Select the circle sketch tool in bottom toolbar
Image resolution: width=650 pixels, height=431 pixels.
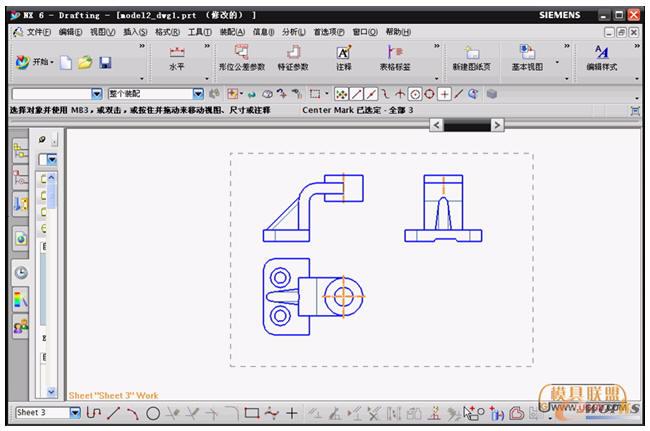(x=153, y=412)
